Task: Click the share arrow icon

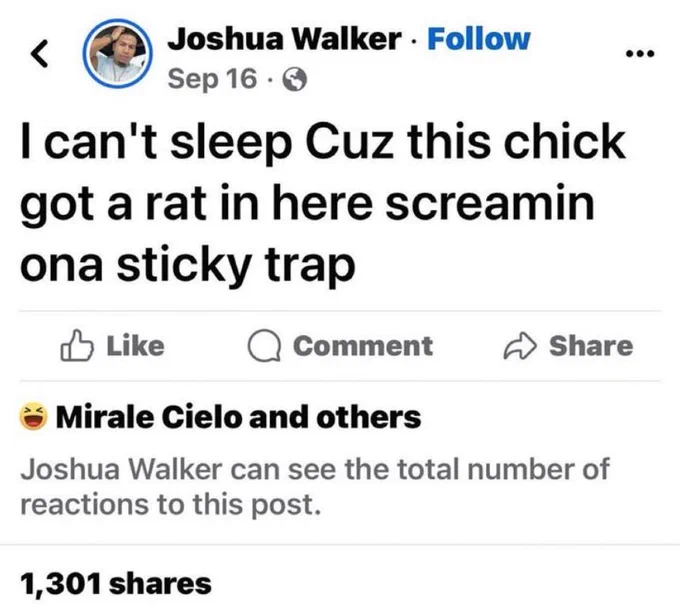Action: coord(520,347)
